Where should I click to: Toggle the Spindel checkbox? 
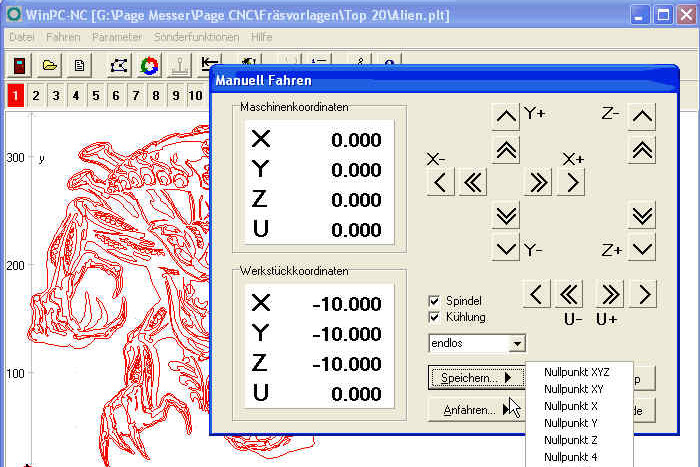434,300
